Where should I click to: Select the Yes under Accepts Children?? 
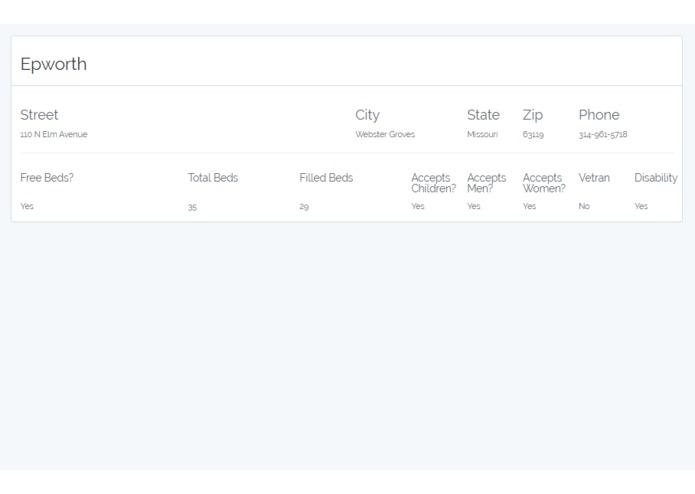coord(418,206)
